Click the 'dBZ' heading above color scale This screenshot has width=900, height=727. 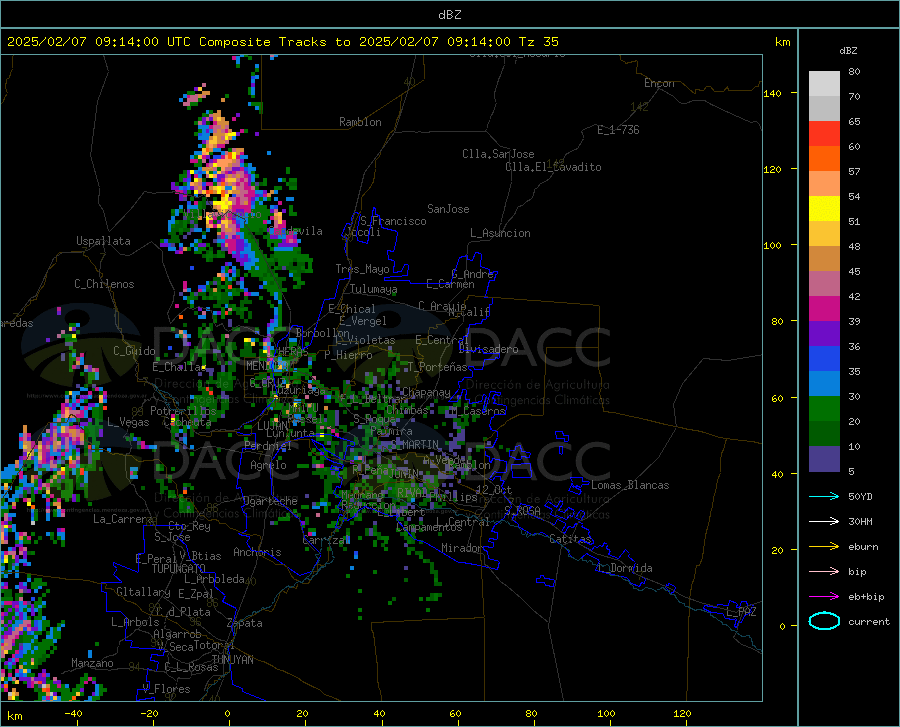[x=848, y=50]
